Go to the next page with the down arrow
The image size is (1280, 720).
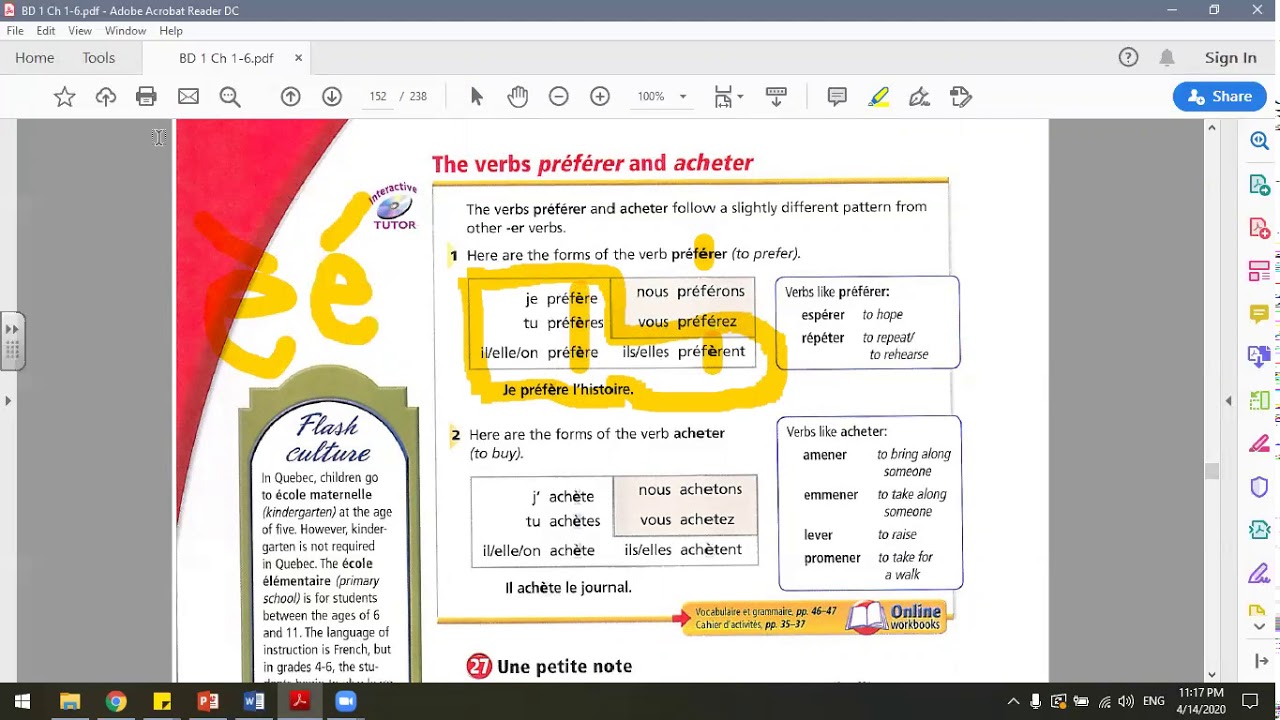click(332, 97)
